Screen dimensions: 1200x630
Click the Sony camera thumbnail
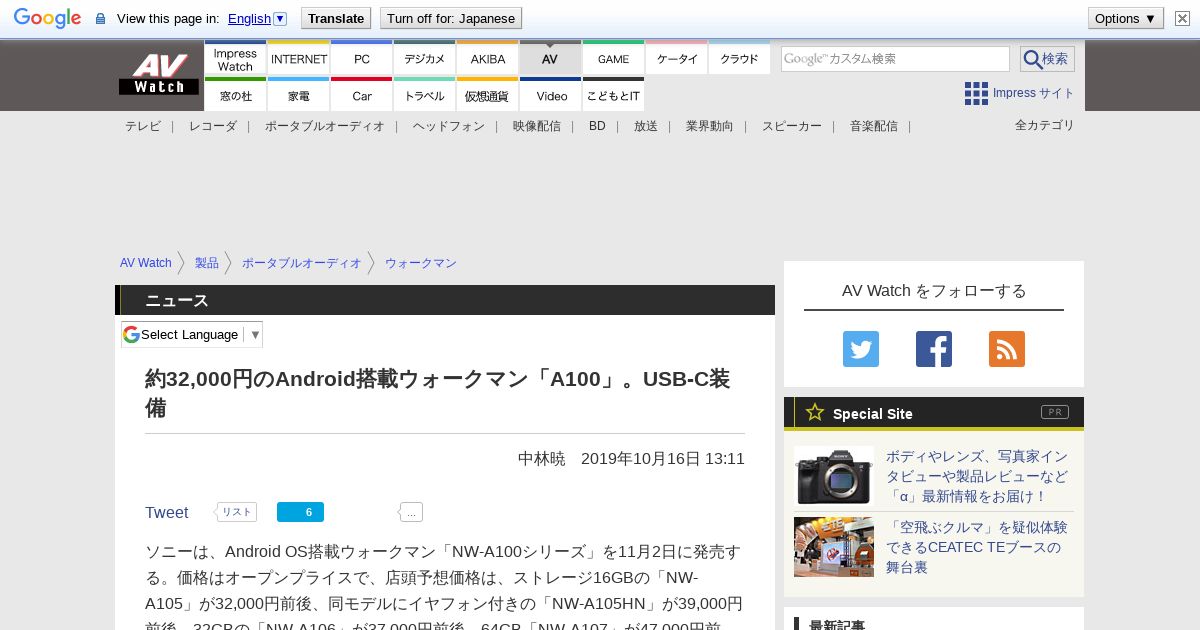coord(834,476)
